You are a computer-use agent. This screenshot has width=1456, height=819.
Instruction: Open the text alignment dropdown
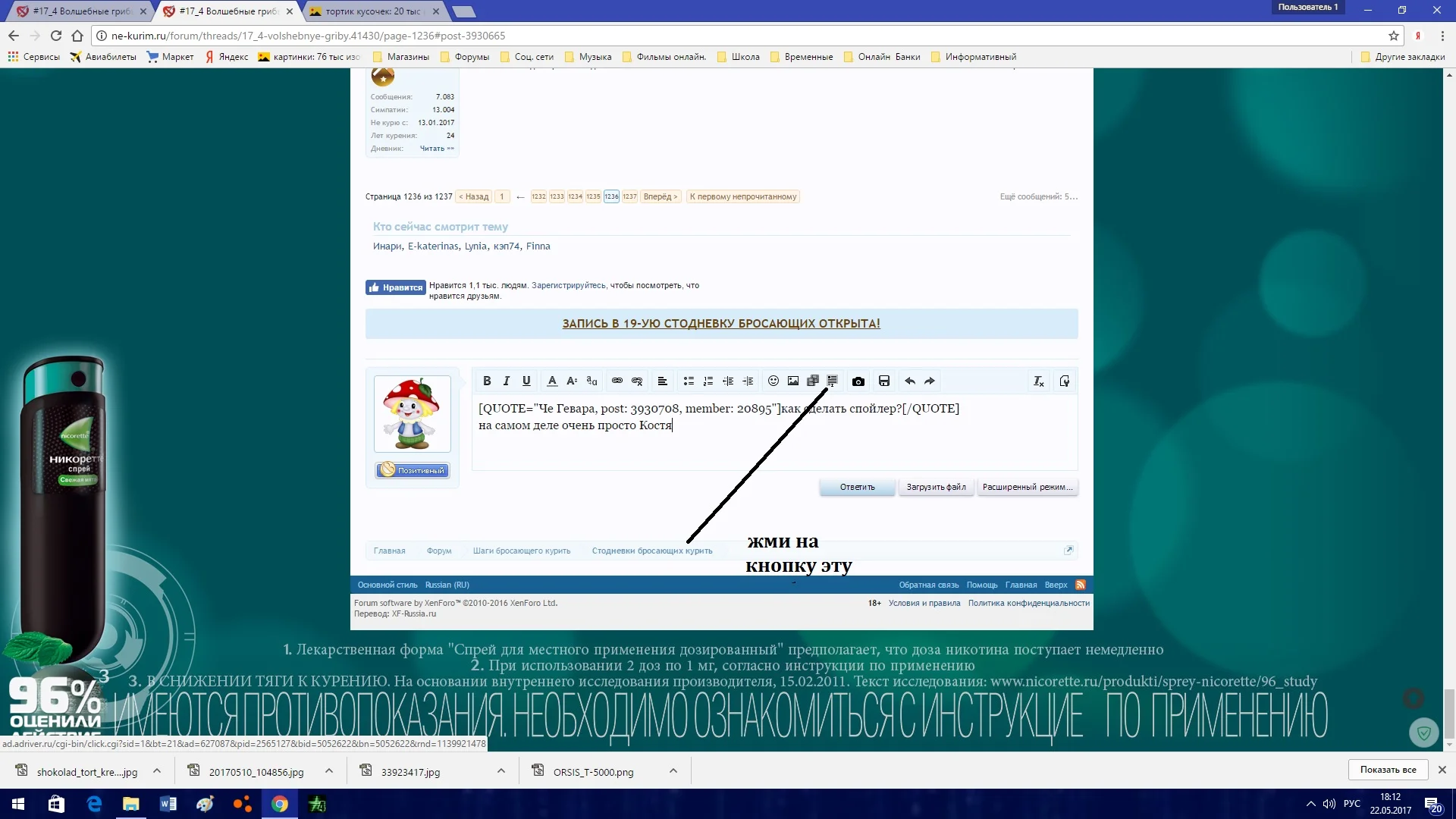[663, 381]
